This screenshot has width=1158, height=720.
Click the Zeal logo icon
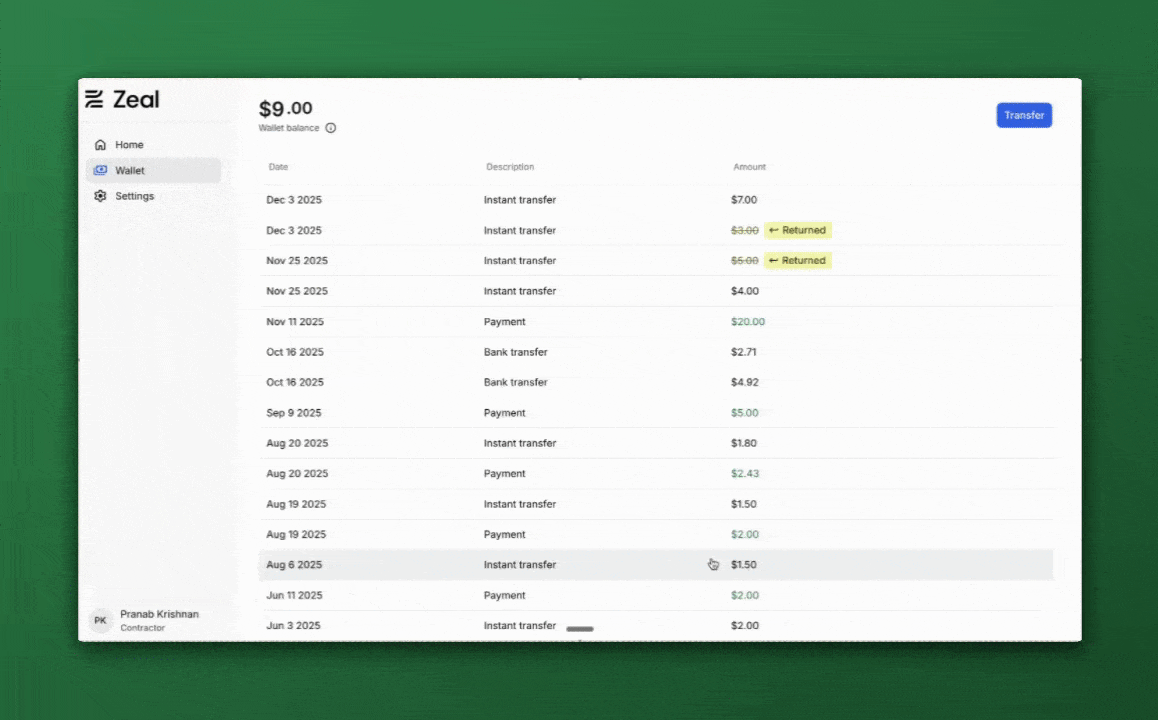point(94,99)
